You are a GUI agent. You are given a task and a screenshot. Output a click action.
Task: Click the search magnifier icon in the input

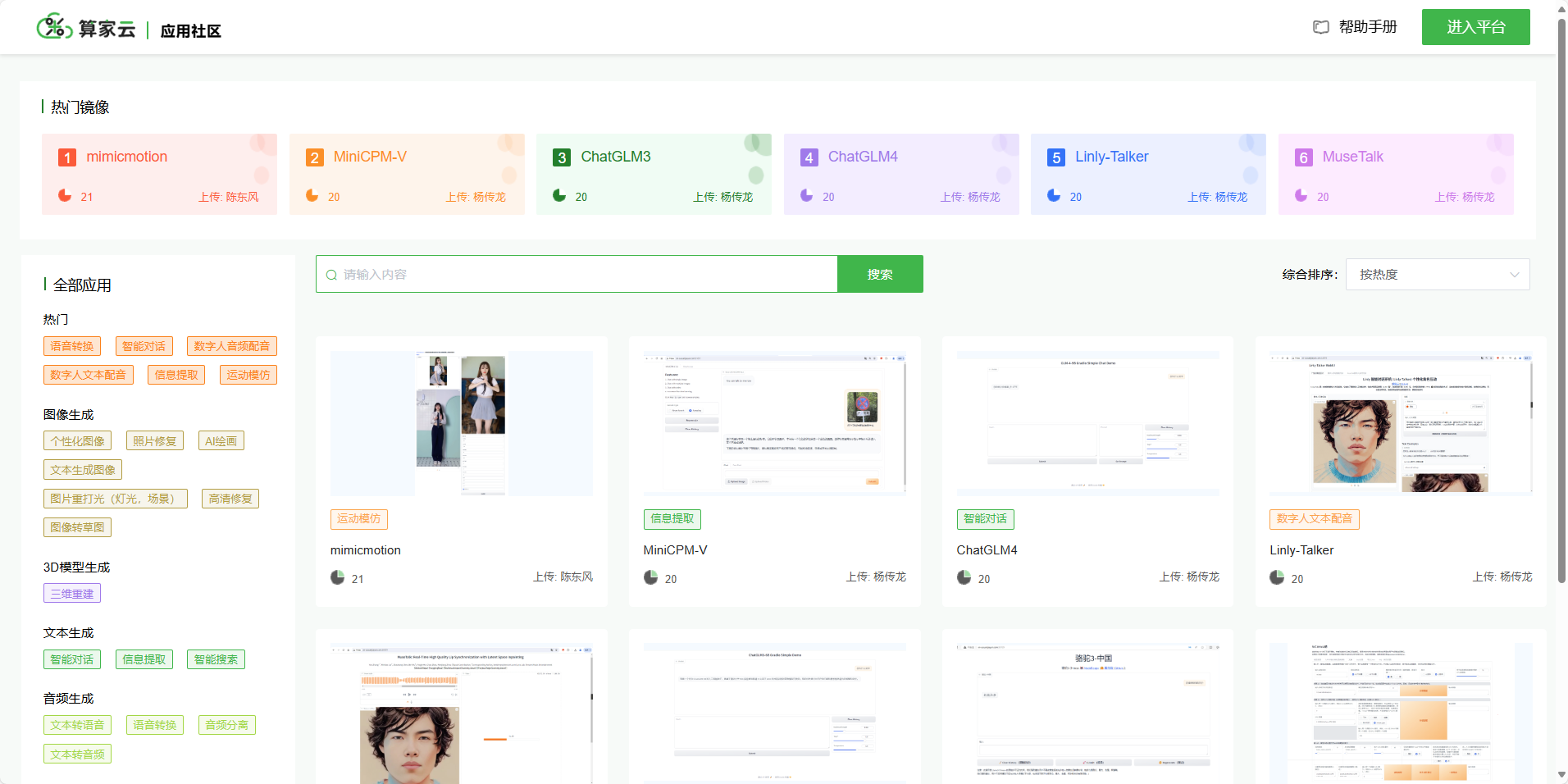point(331,275)
